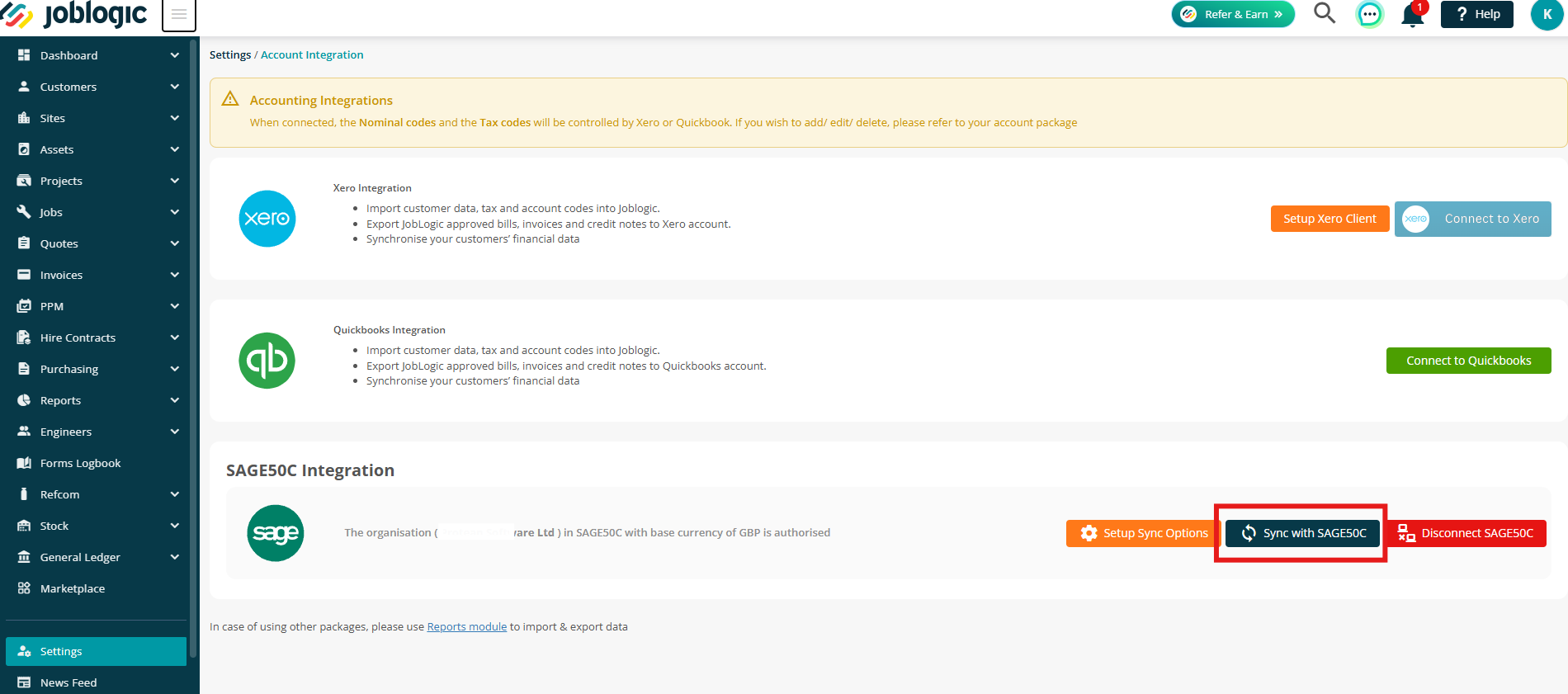Click the Setup Sync Options button

(x=1144, y=533)
